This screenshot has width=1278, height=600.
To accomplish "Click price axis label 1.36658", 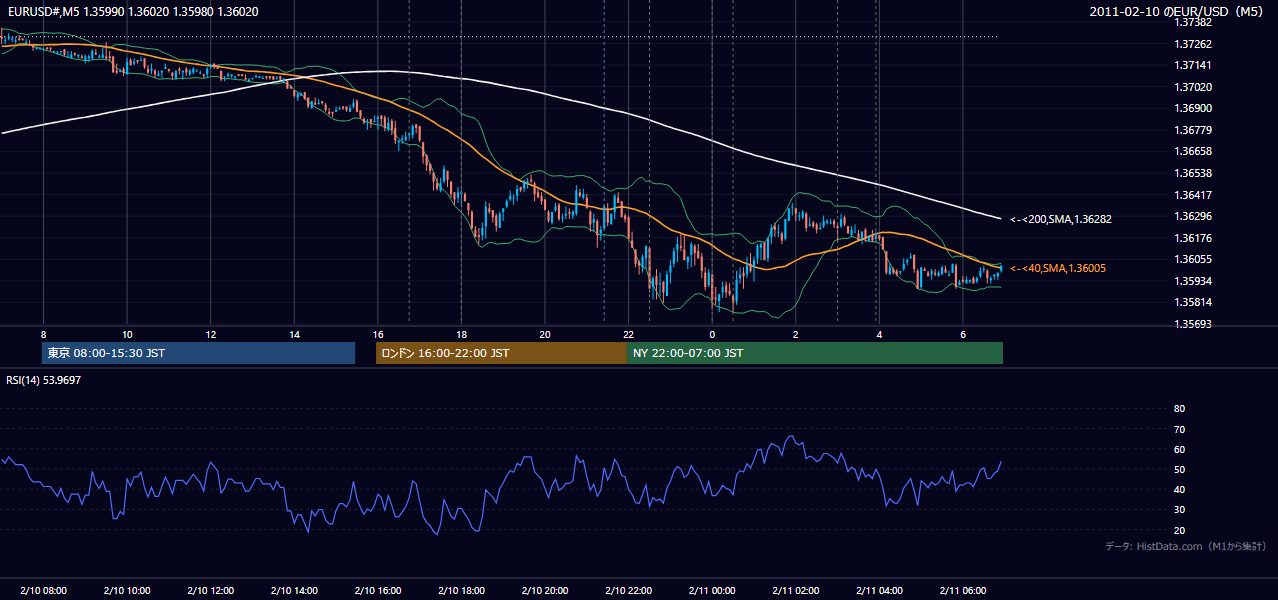I will [x=1194, y=151].
